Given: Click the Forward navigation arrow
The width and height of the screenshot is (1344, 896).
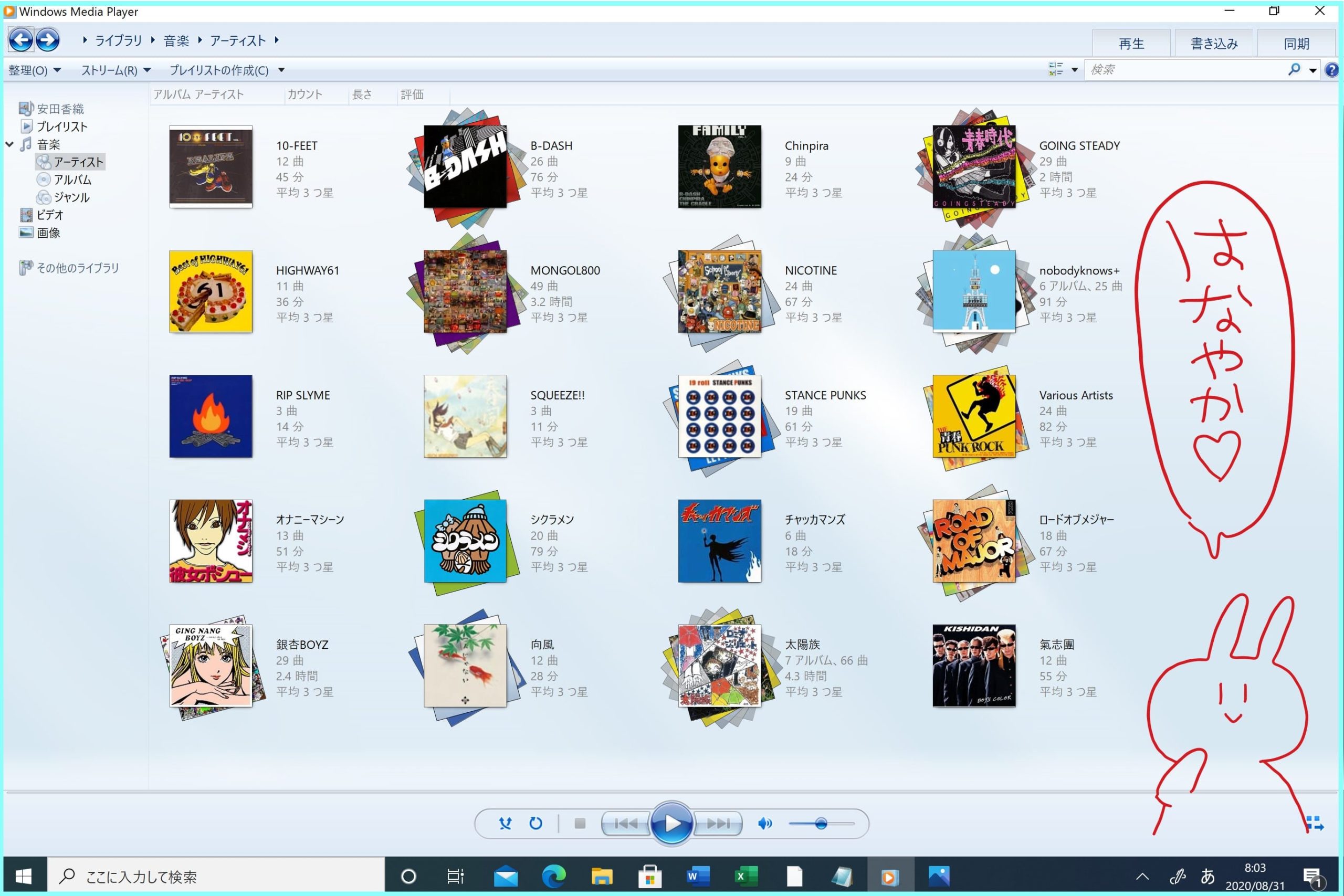Looking at the screenshot, I should click(x=47, y=40).
